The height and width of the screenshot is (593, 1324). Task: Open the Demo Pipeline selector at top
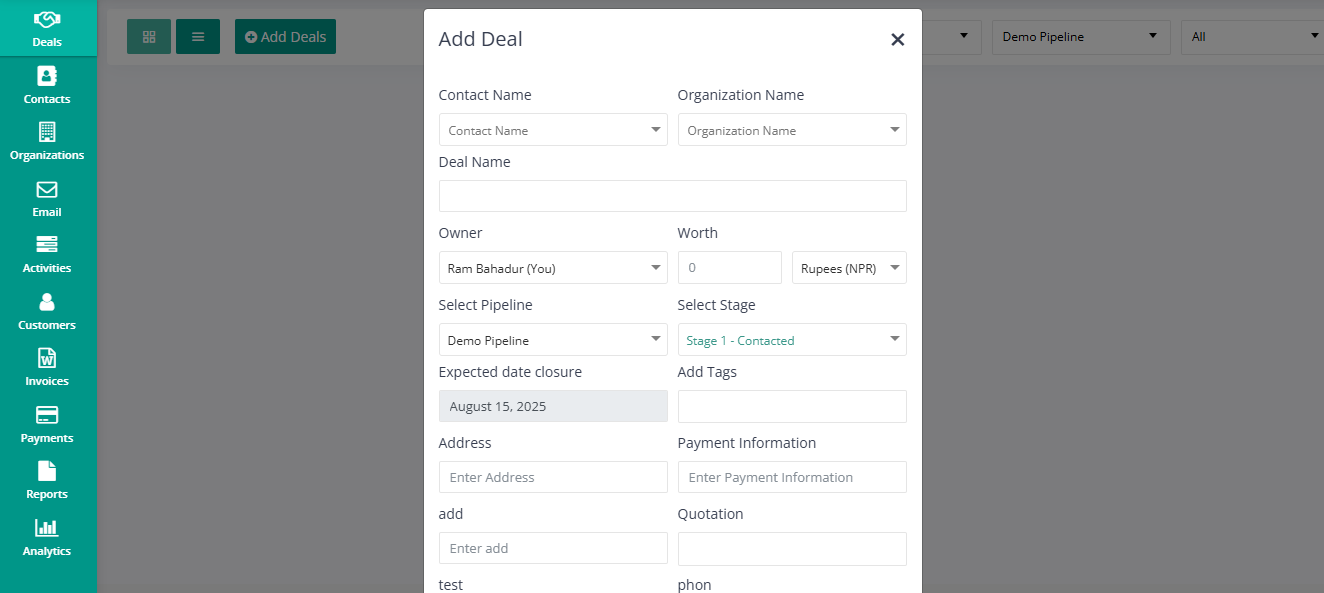pyautogui.click(x=1080, y=36)
